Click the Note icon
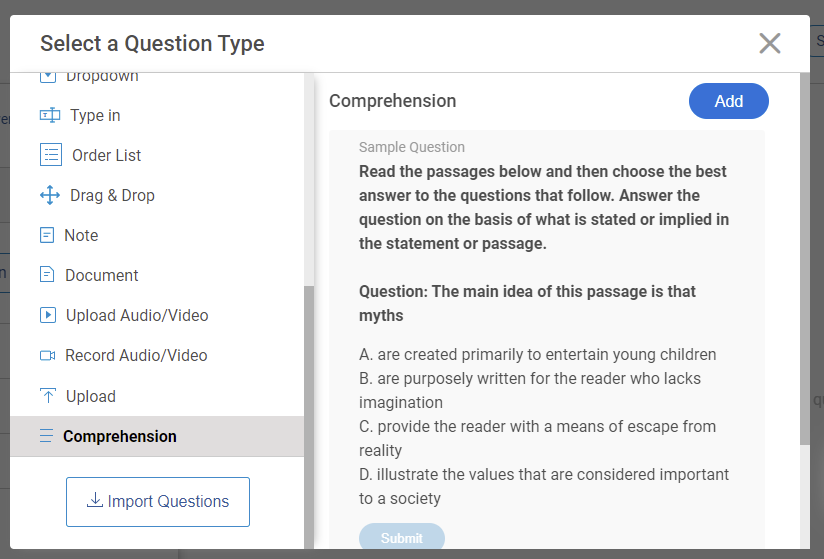Viewport: 824px width, 559px height. (47, 235)
